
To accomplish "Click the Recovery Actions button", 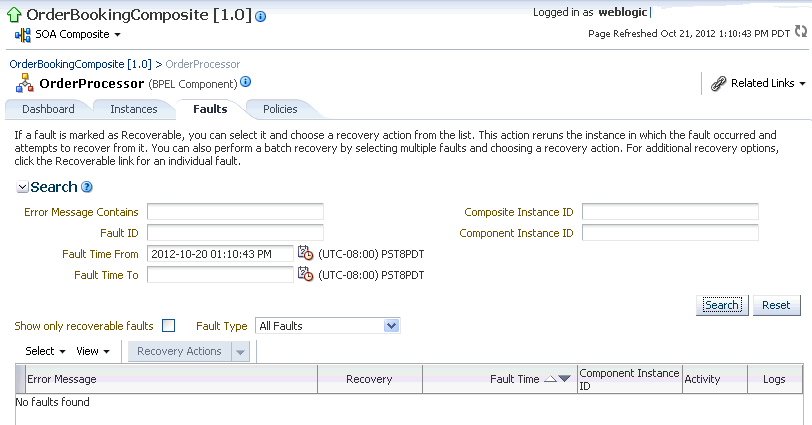I will click(179, 351).
